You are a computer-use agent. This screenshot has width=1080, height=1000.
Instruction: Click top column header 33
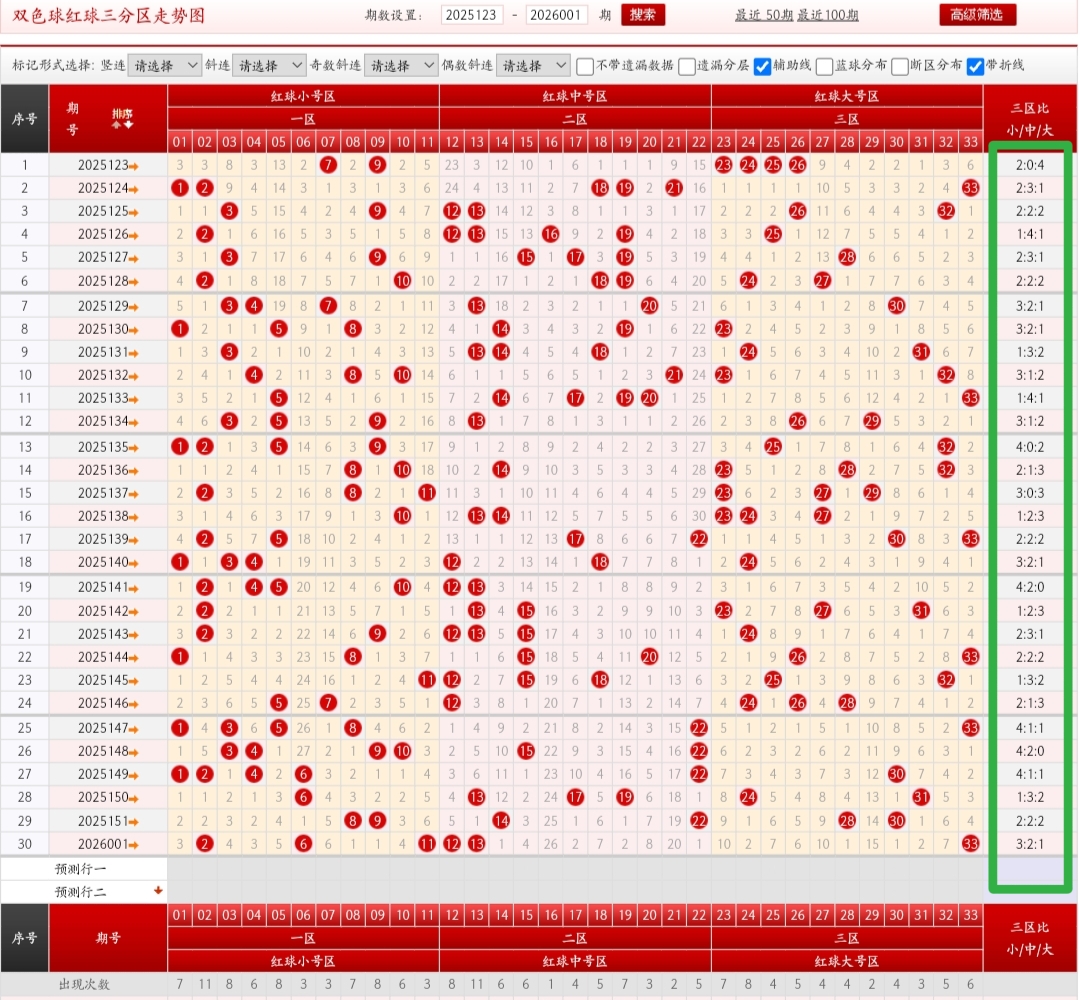point(970,142)
